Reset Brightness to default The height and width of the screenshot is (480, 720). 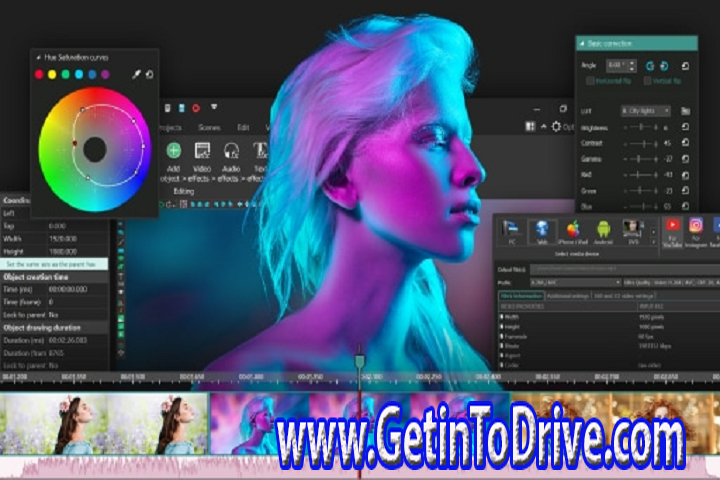tap(685, 127)
